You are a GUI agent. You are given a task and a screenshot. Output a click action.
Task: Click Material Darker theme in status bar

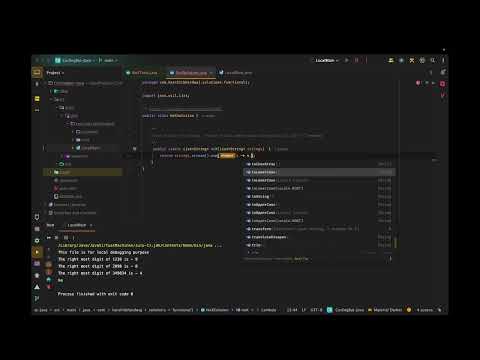coord(388,310)
